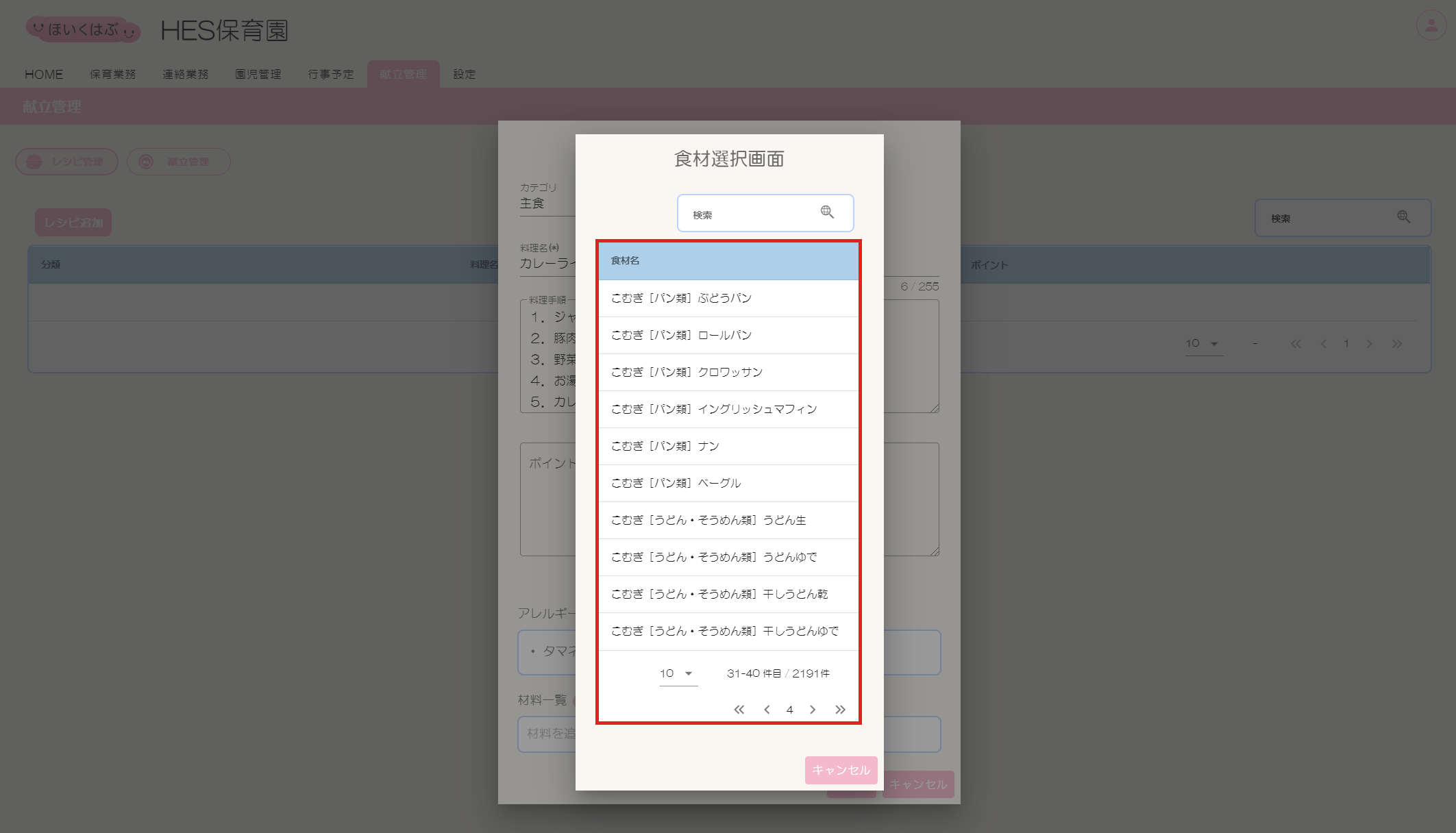
Task: Open the HOME menu tab
Action: 44,74
